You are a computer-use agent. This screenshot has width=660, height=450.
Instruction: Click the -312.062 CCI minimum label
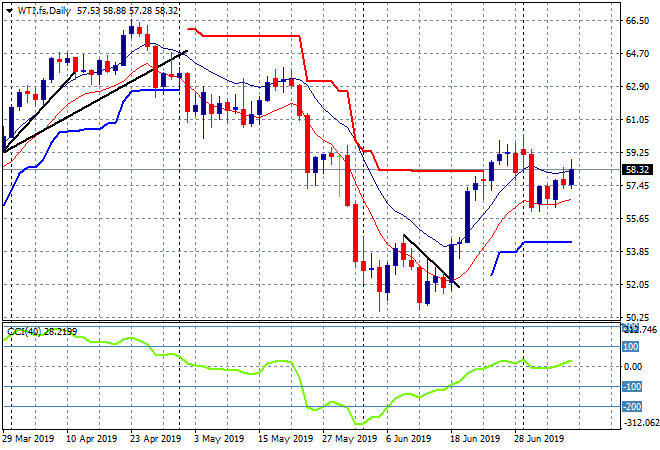[640, 422]
